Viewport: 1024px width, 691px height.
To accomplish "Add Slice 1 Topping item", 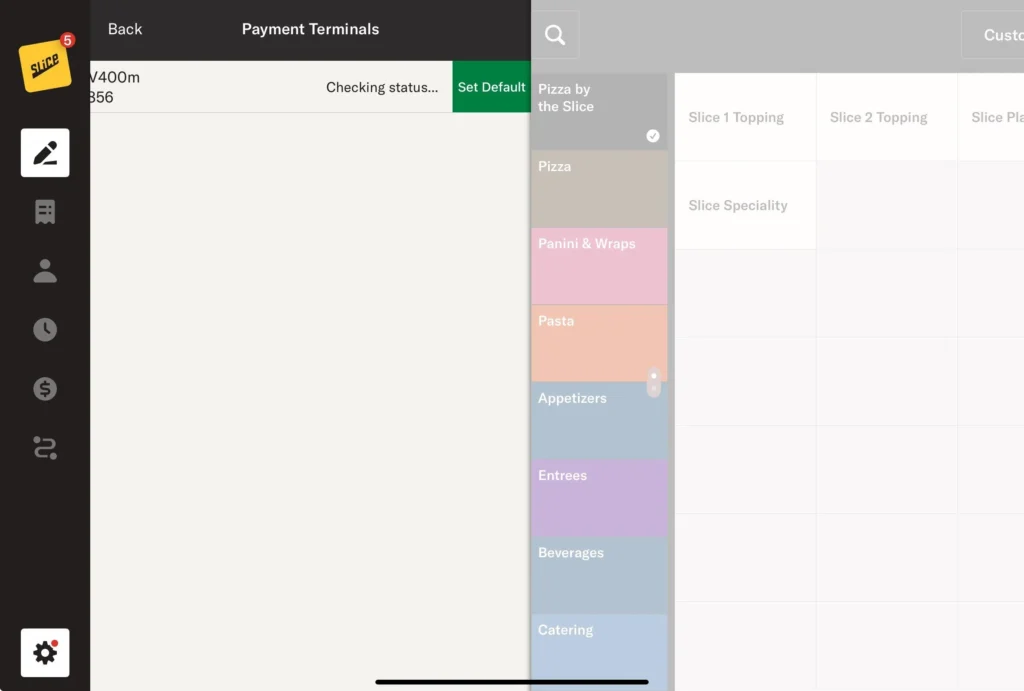I will pyautogui.click(x=745, y=117).
